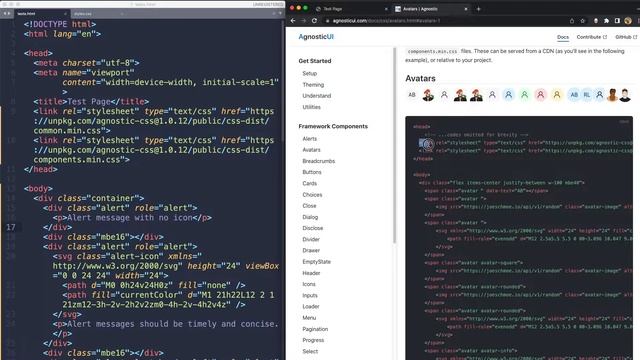Viewport: 640px width, 360px height.
Task: Close the Avatars | Agnostic browser tab
Action: [x=466, y=9]
